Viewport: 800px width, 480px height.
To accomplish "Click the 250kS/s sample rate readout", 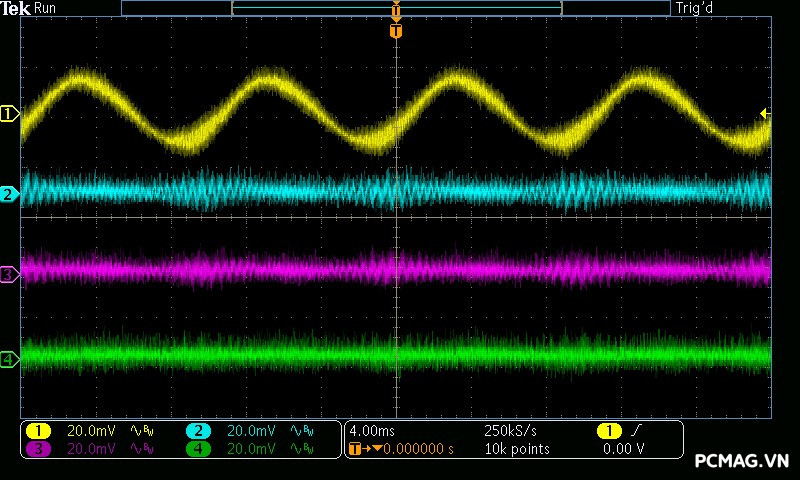I will coord(511,430).
